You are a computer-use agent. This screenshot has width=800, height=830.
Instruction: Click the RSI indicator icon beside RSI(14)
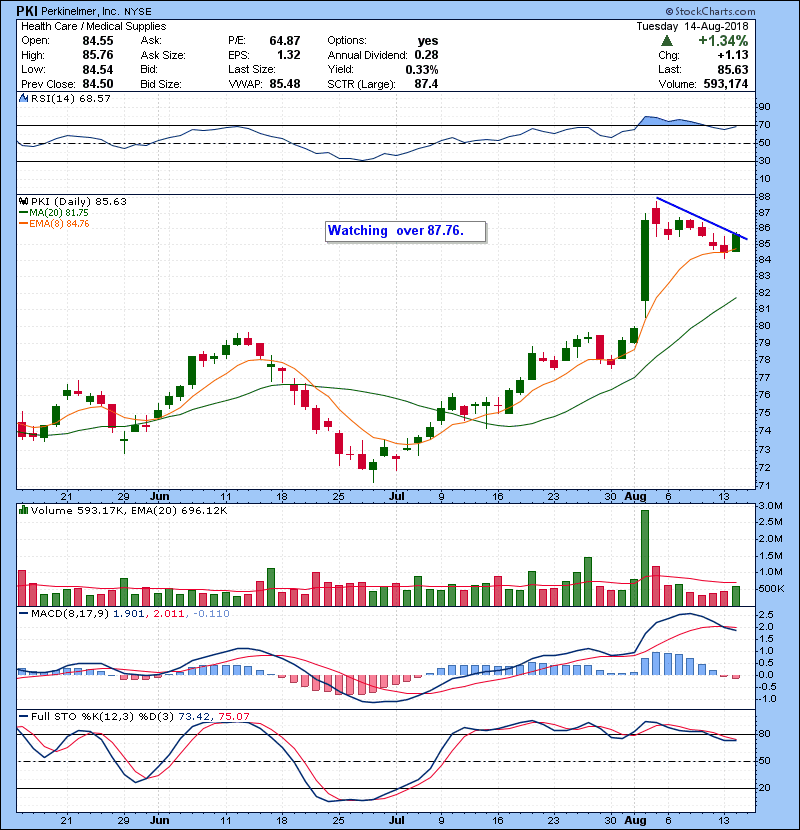click(23, 98)
